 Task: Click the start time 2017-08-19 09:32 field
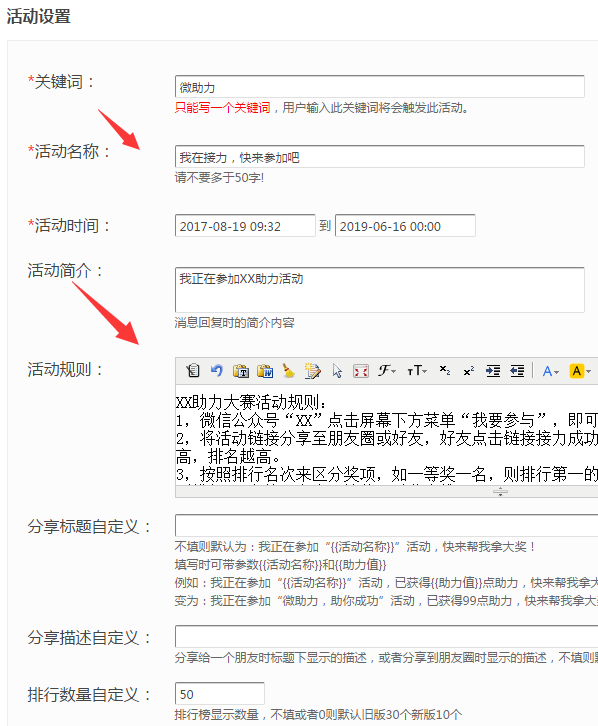pos(245,225)
